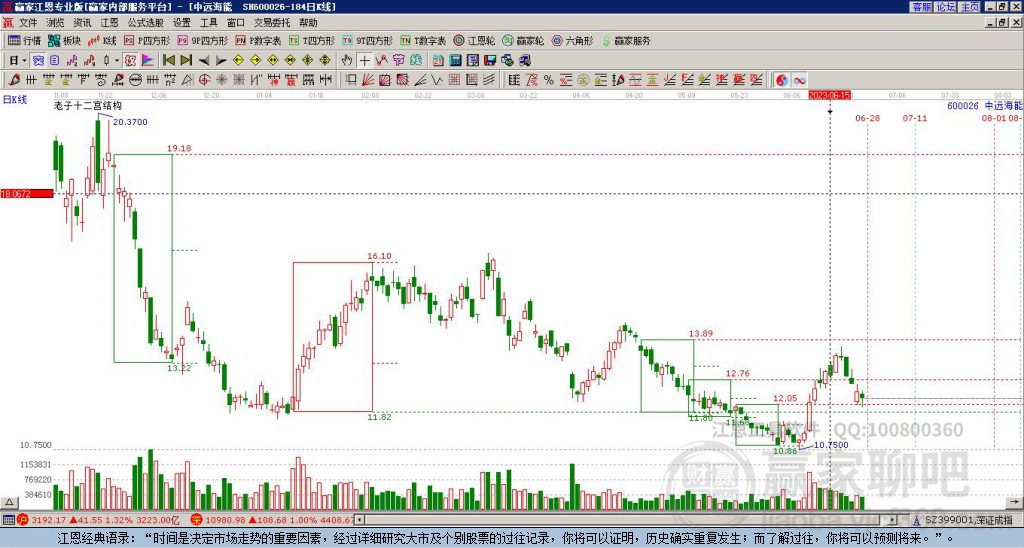Expand the 日 period dropdown
The width and height of the screenshot is (1024, 548).
pyautogui.click(x=24, y=60)
